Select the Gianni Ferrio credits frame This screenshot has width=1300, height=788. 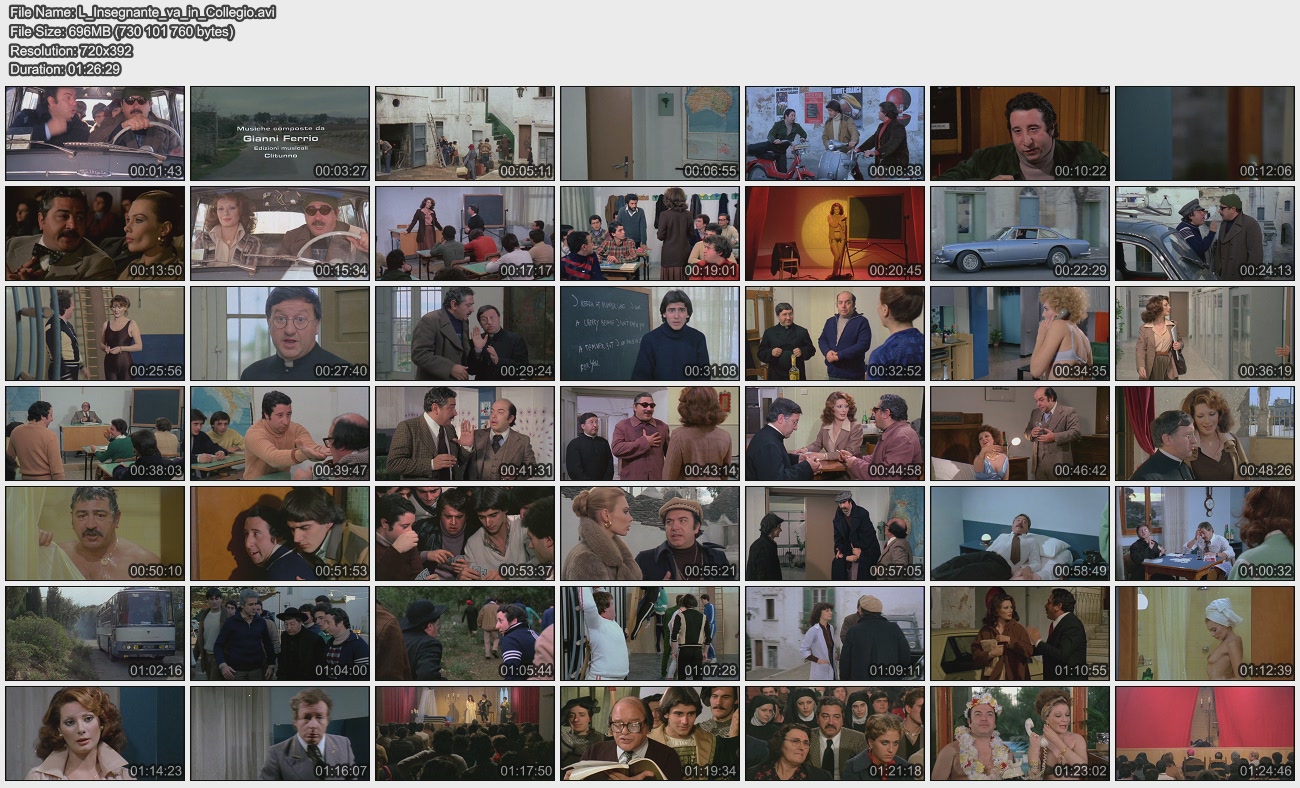point(280,133)
